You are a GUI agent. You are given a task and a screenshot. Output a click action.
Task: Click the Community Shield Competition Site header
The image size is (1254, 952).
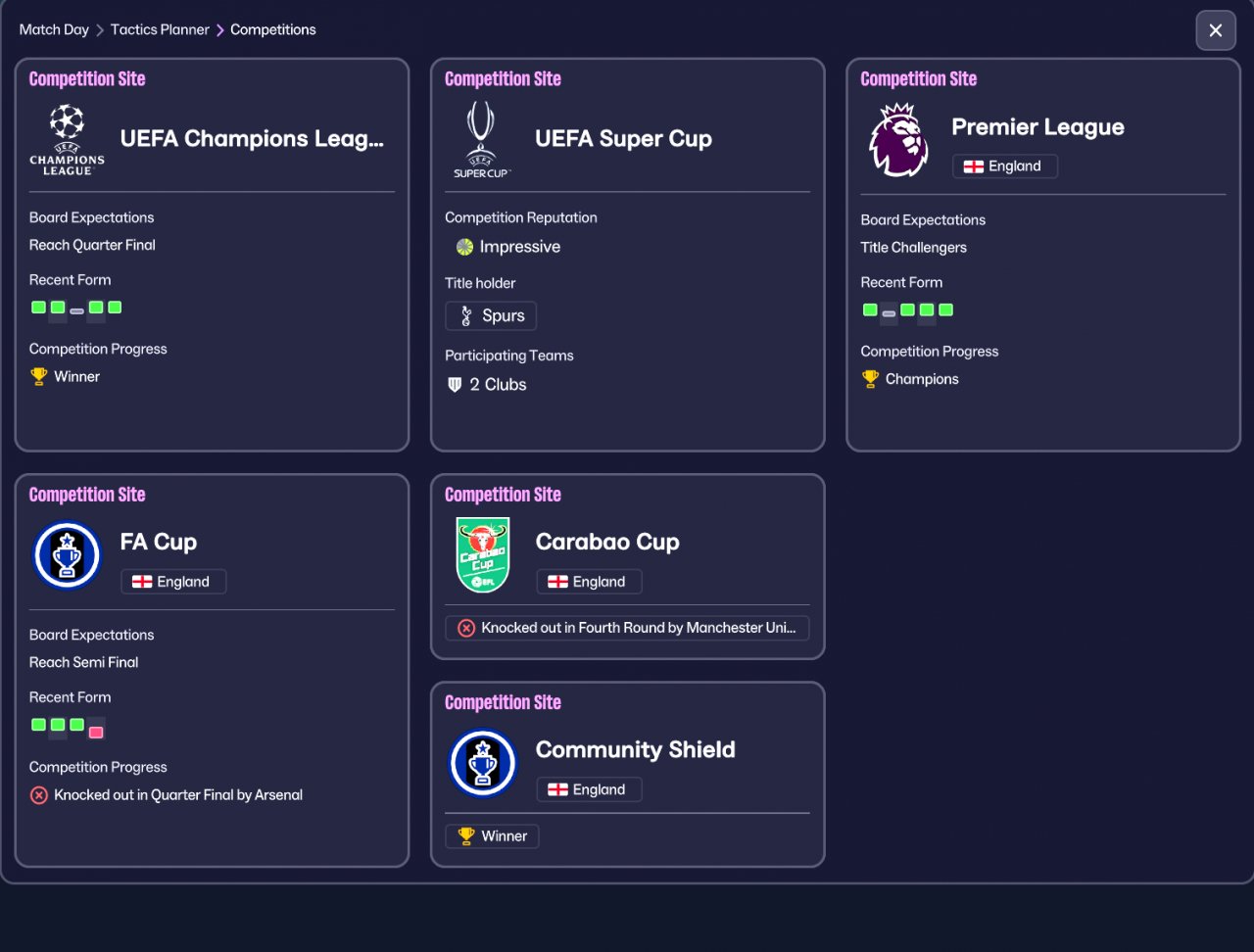click(503, 702)
